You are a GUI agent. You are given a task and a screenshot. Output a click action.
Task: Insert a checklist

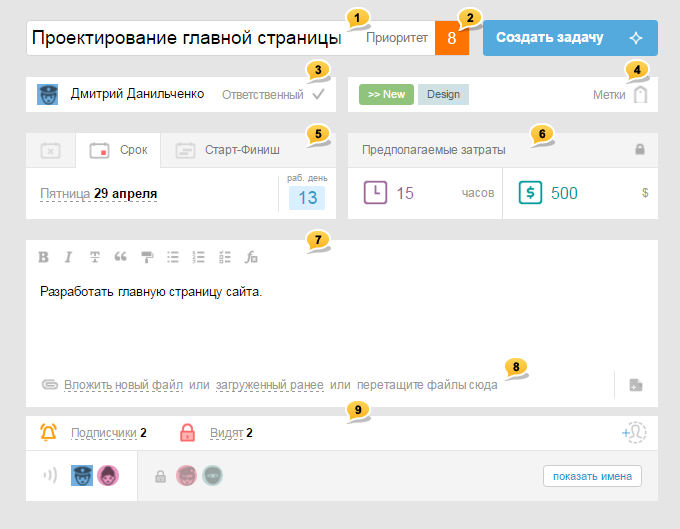click(225, 257)
